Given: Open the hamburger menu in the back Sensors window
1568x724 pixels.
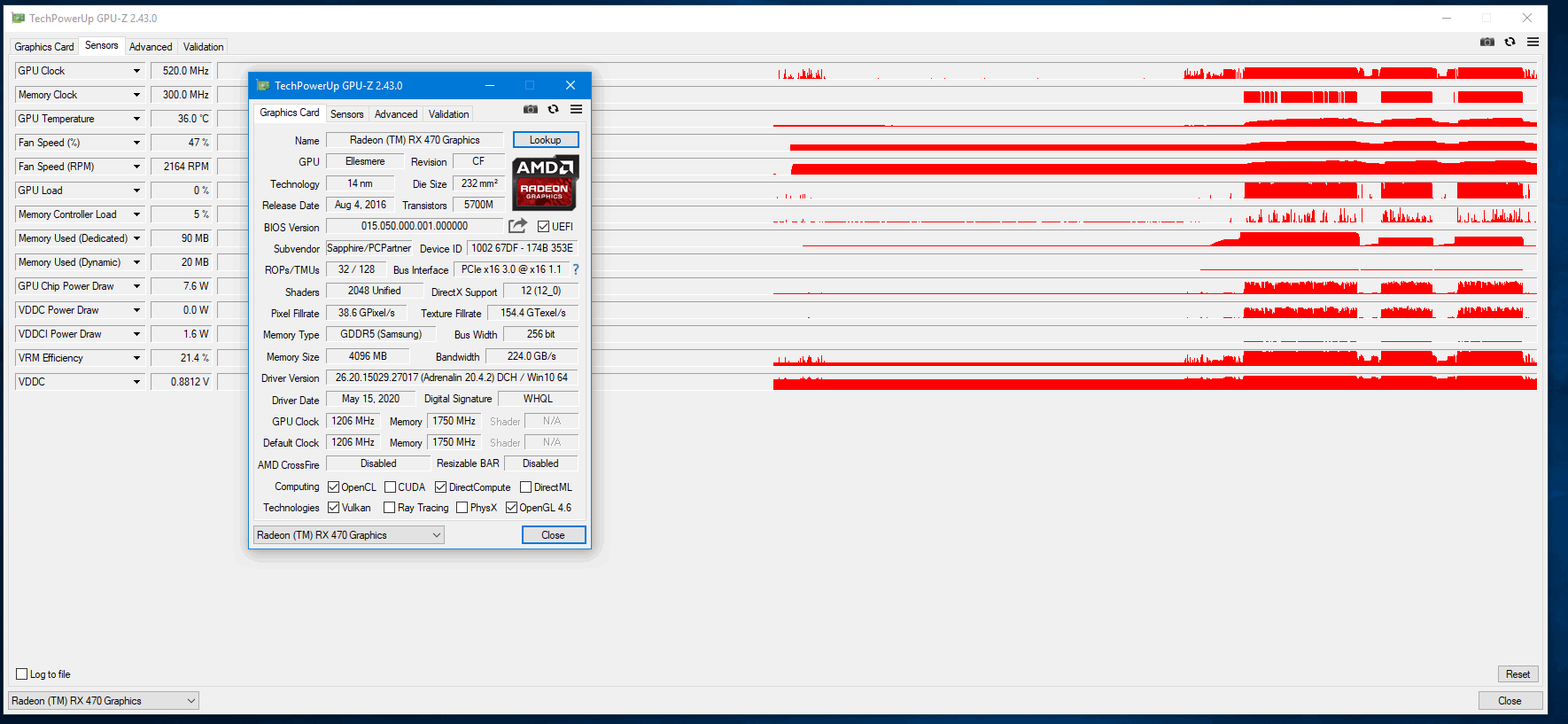Looking at the screenshot, I should pyautogui.click(x=1533, y=42).
